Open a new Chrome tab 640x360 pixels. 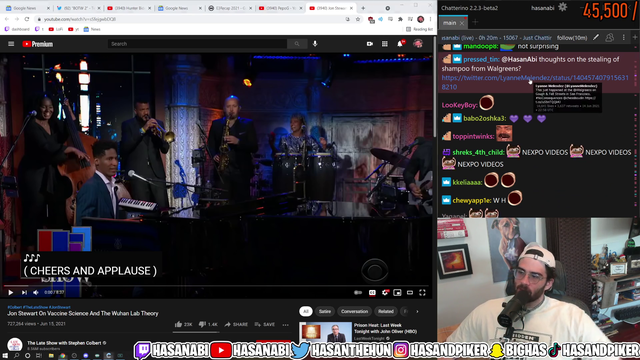363,8
